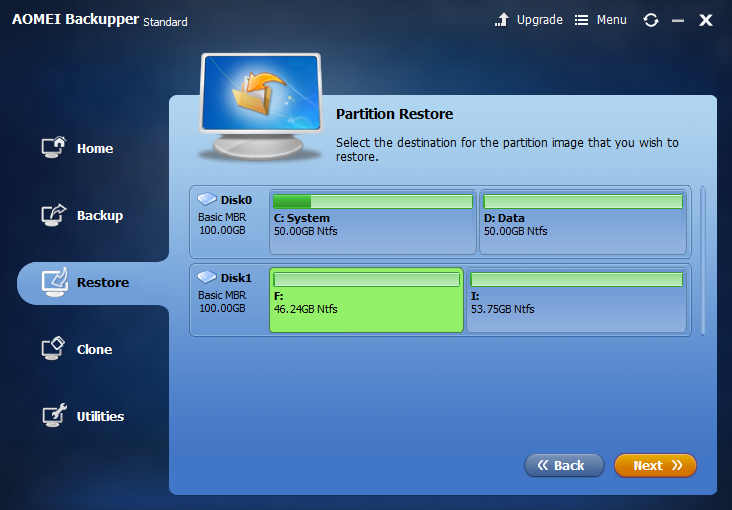
Task: Select the C: System partition
Action: 373,222
